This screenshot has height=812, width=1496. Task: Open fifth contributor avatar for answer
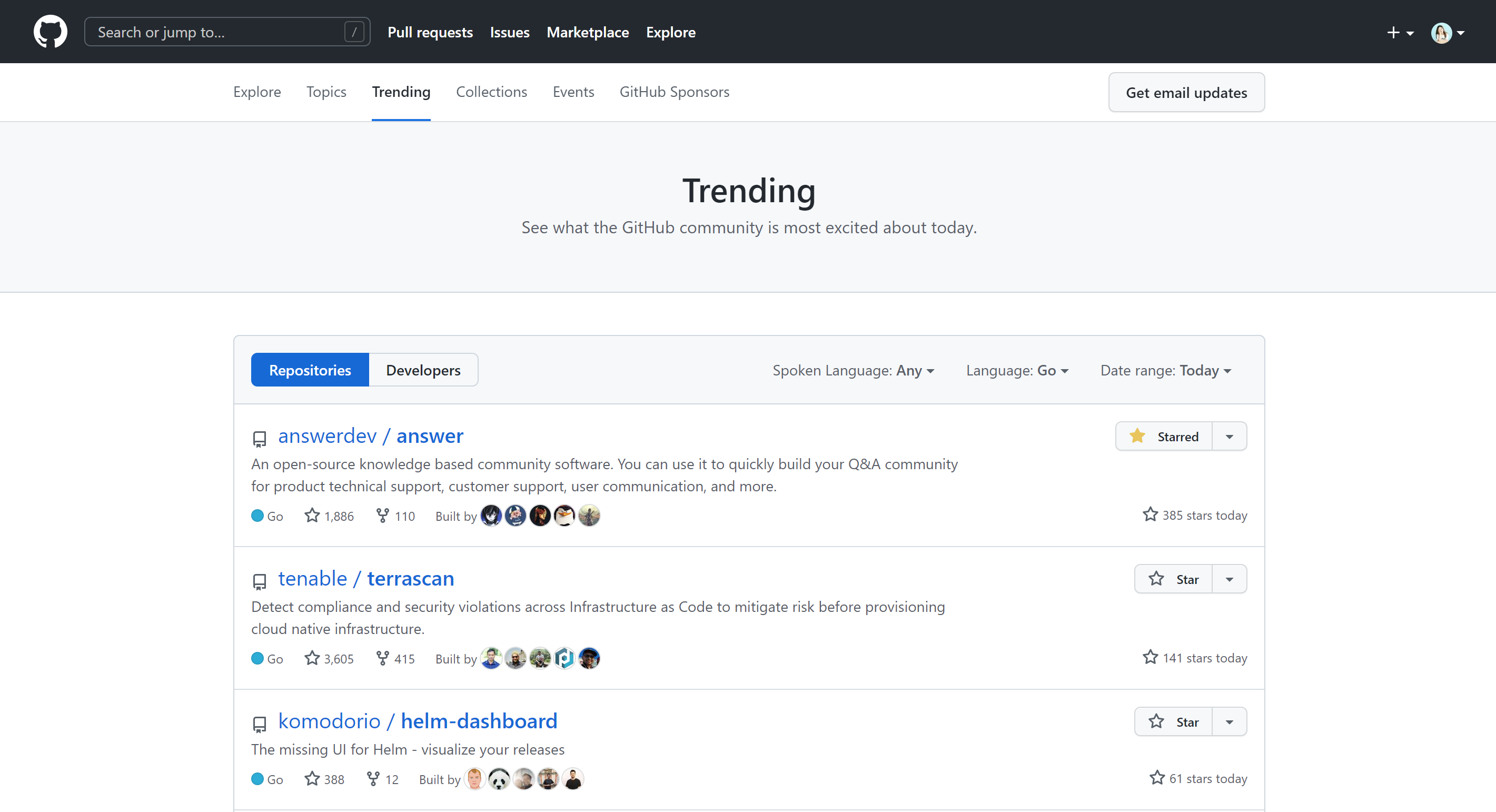[x=589, y=516]
